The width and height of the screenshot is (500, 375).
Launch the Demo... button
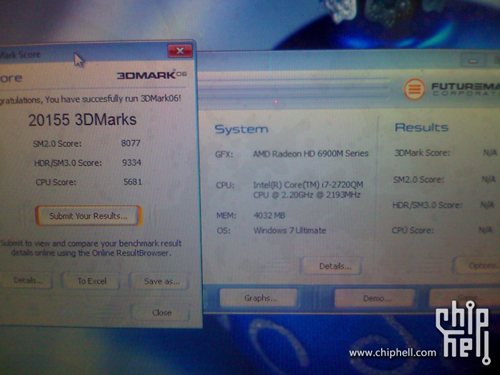(x=376, y=298)
